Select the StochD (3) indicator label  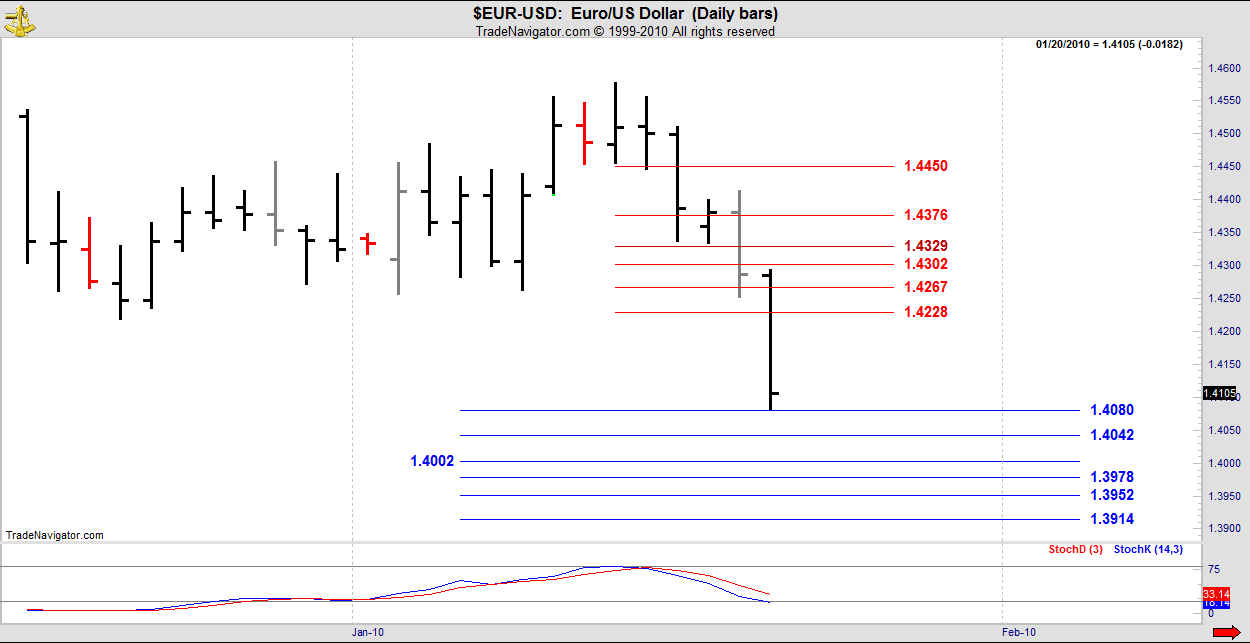1075,549
